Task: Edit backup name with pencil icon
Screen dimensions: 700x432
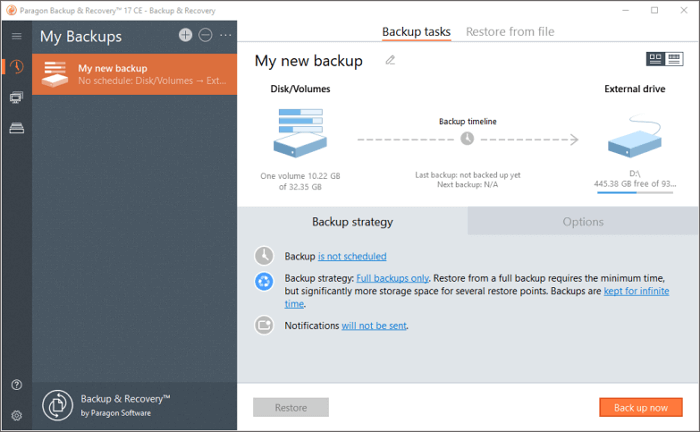Action: [x=390, y=60]
